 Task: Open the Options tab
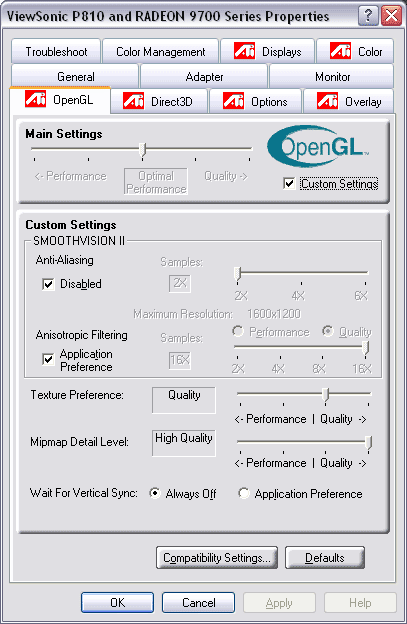255,101
